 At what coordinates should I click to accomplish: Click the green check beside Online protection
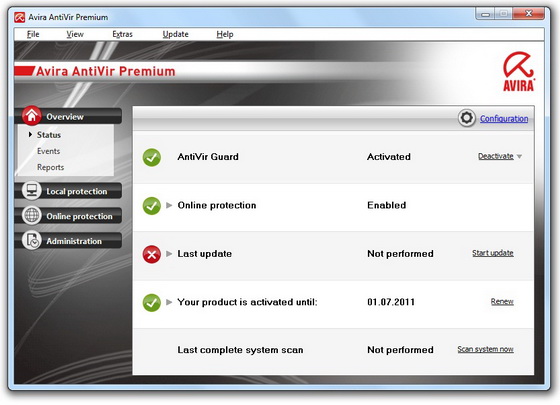point(152,206)
